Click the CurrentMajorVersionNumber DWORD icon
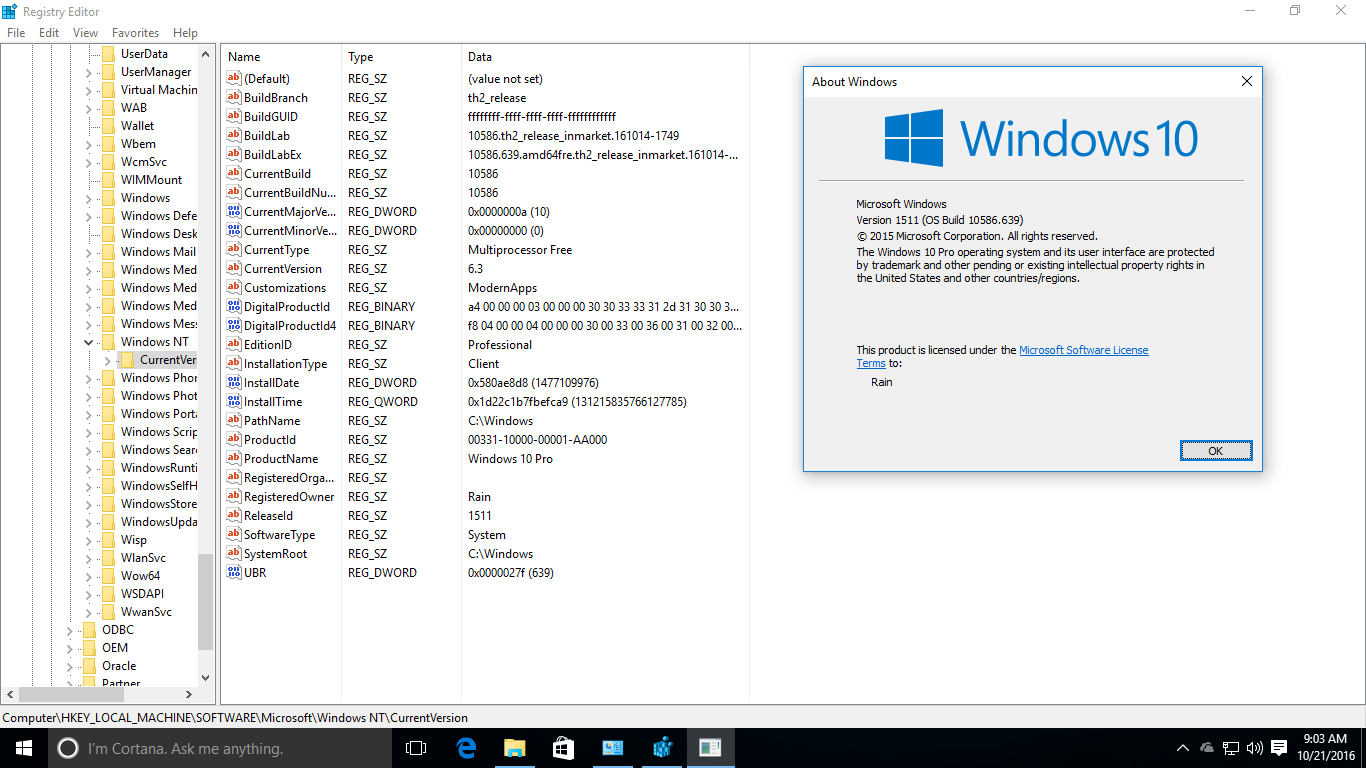Screen dimensions: 1366x768 tap(234, 211)
